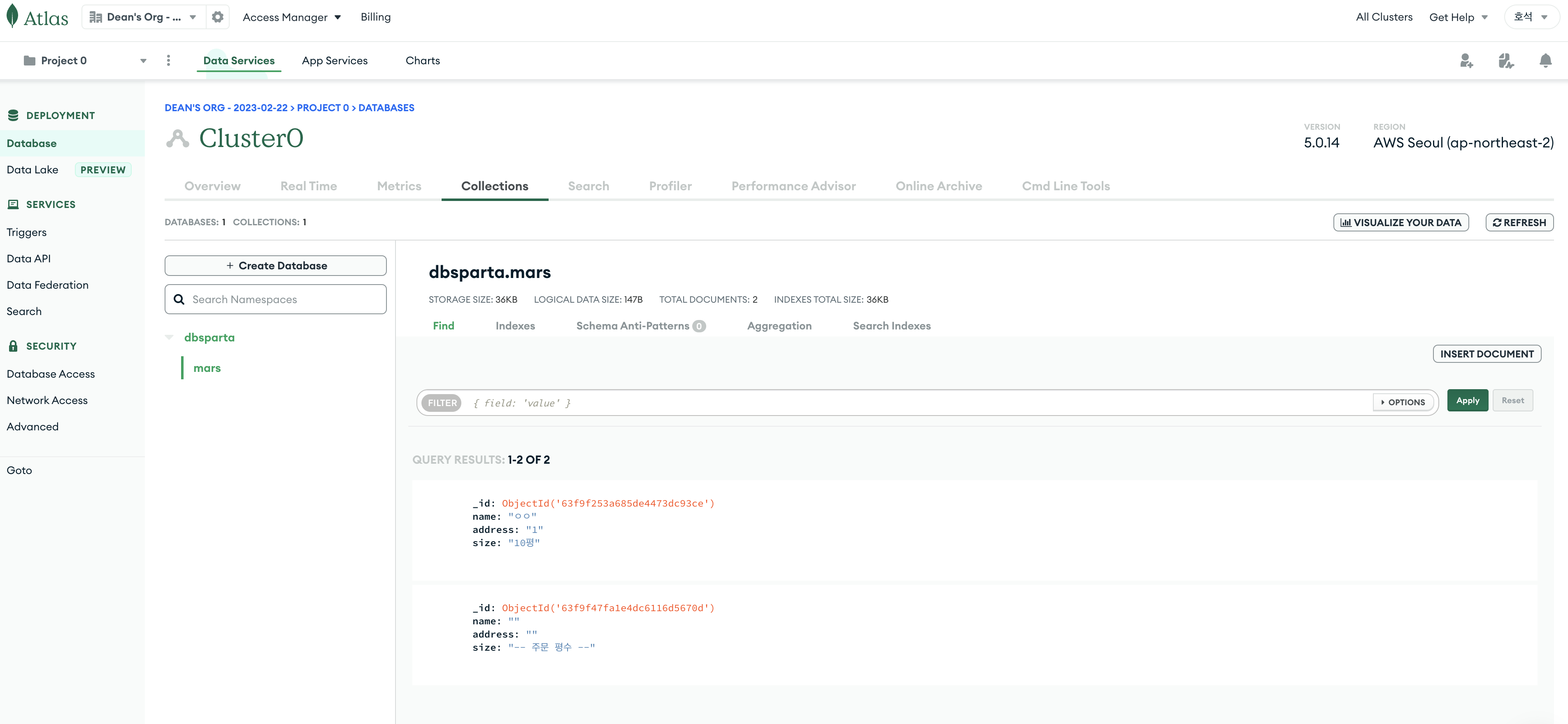Open Data API in the sidebar
This screenshot has height=724, width=1568.
(x=29, y=258)
